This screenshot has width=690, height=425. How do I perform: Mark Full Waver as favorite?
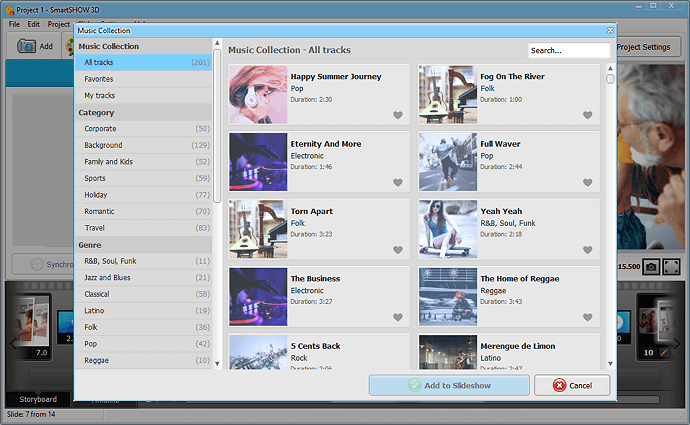pos(588,183)
